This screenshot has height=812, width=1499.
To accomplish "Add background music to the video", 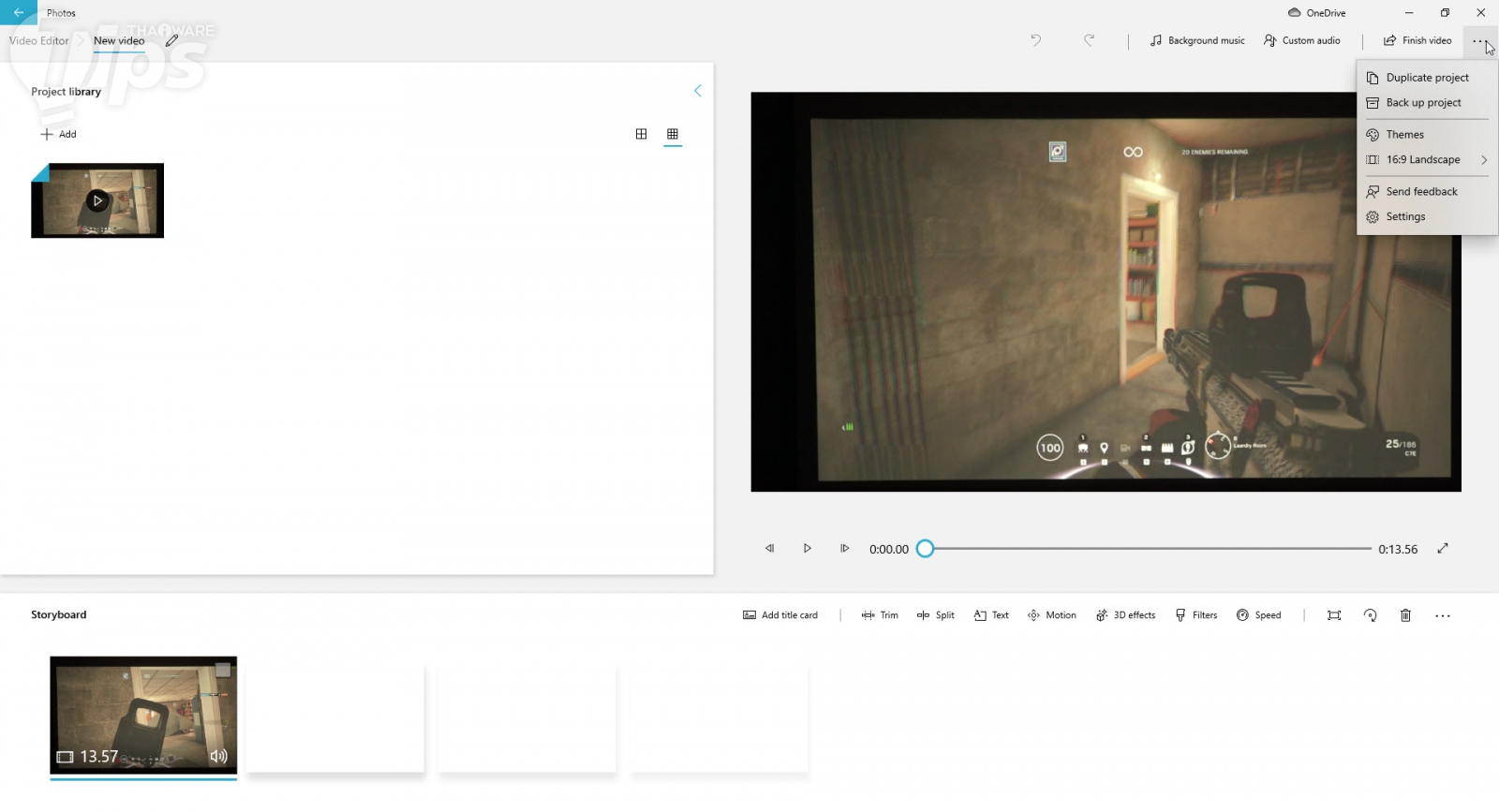I will [1197, 41].
